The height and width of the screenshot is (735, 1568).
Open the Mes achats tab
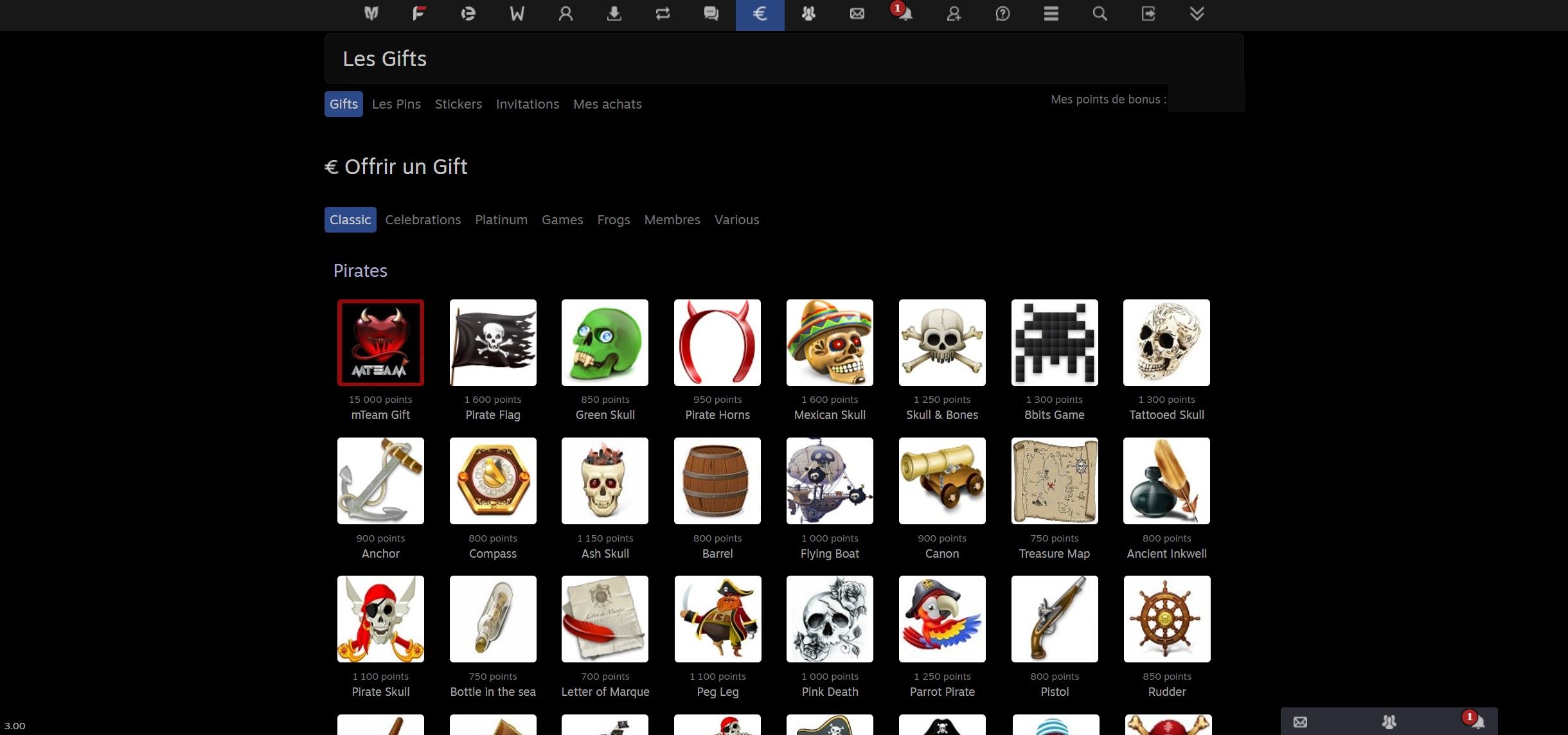[x=607, y=104]
